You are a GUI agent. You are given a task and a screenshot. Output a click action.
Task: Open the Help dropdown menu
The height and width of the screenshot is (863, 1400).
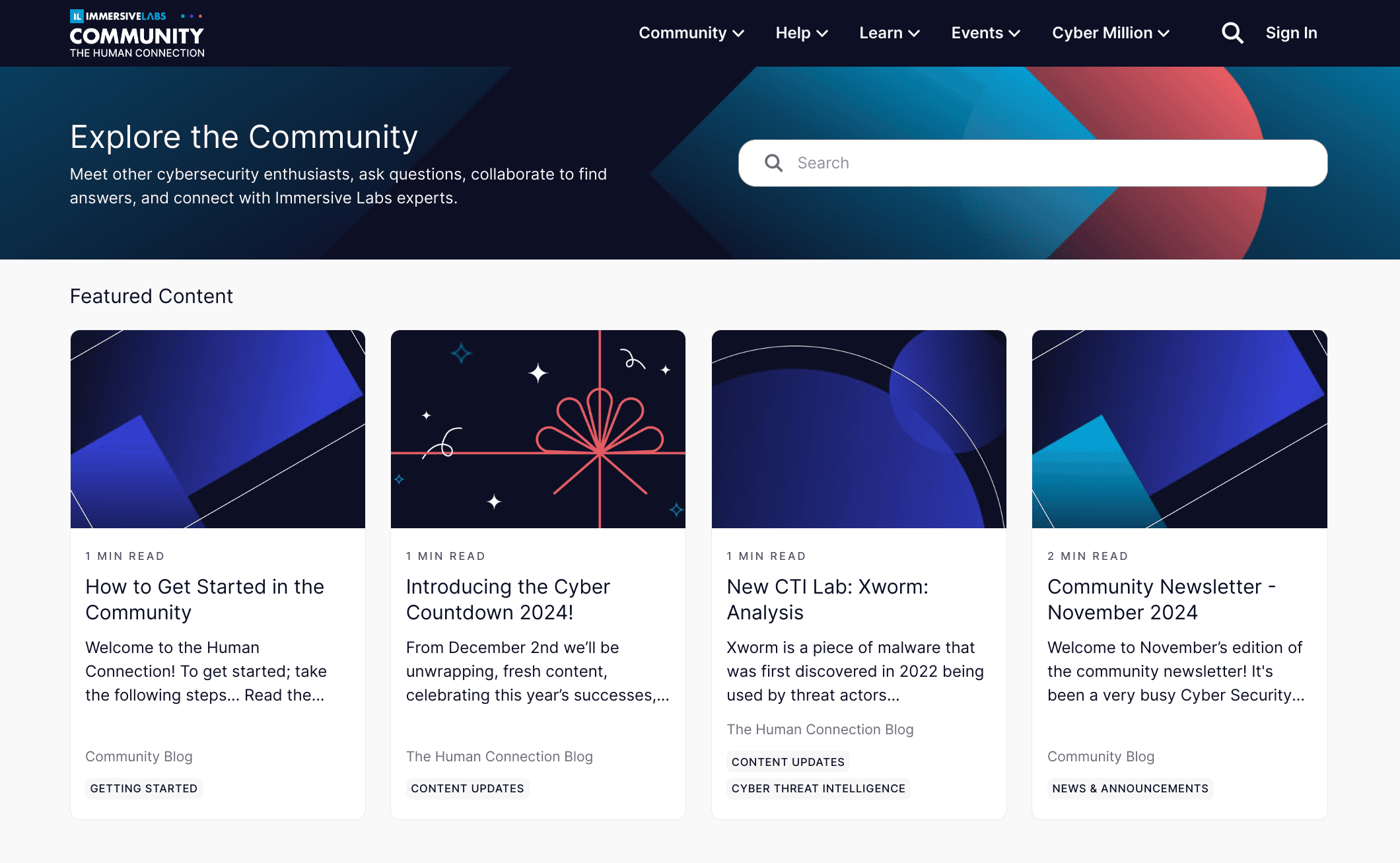point(801,32)
